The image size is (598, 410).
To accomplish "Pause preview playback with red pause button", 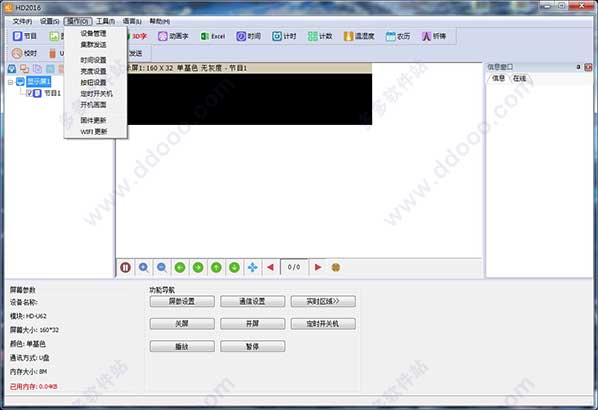I will [125, 267].
